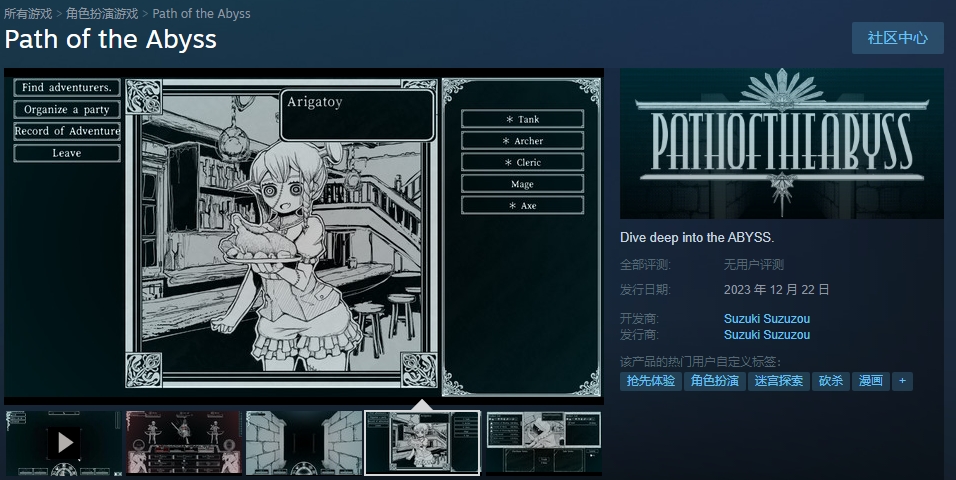Screen dimensions: 956x480
Task: Click the 砍杀 tag
Action: point(830,381)
